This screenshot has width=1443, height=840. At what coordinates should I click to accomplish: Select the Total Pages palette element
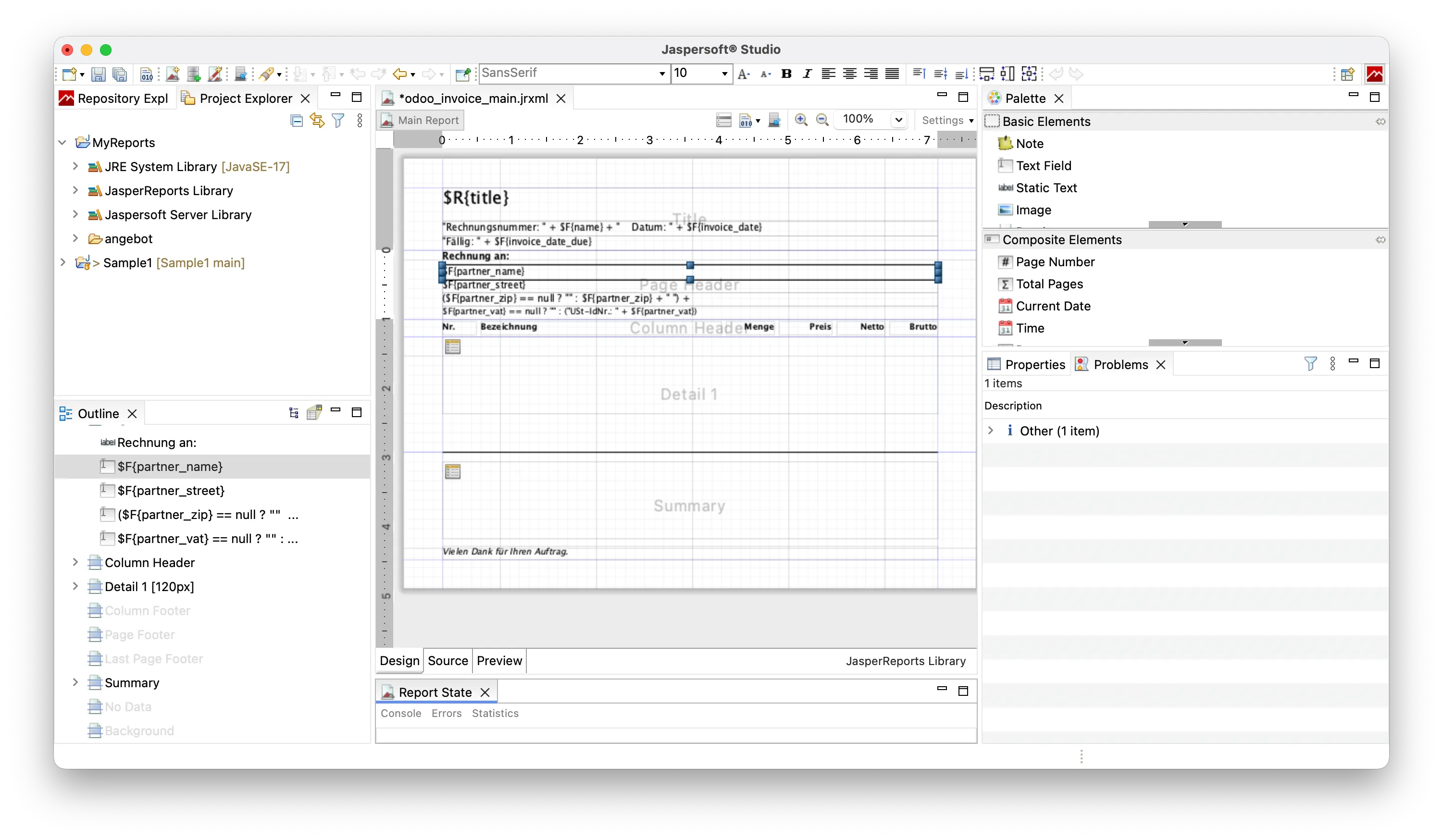coord(1041,284)
